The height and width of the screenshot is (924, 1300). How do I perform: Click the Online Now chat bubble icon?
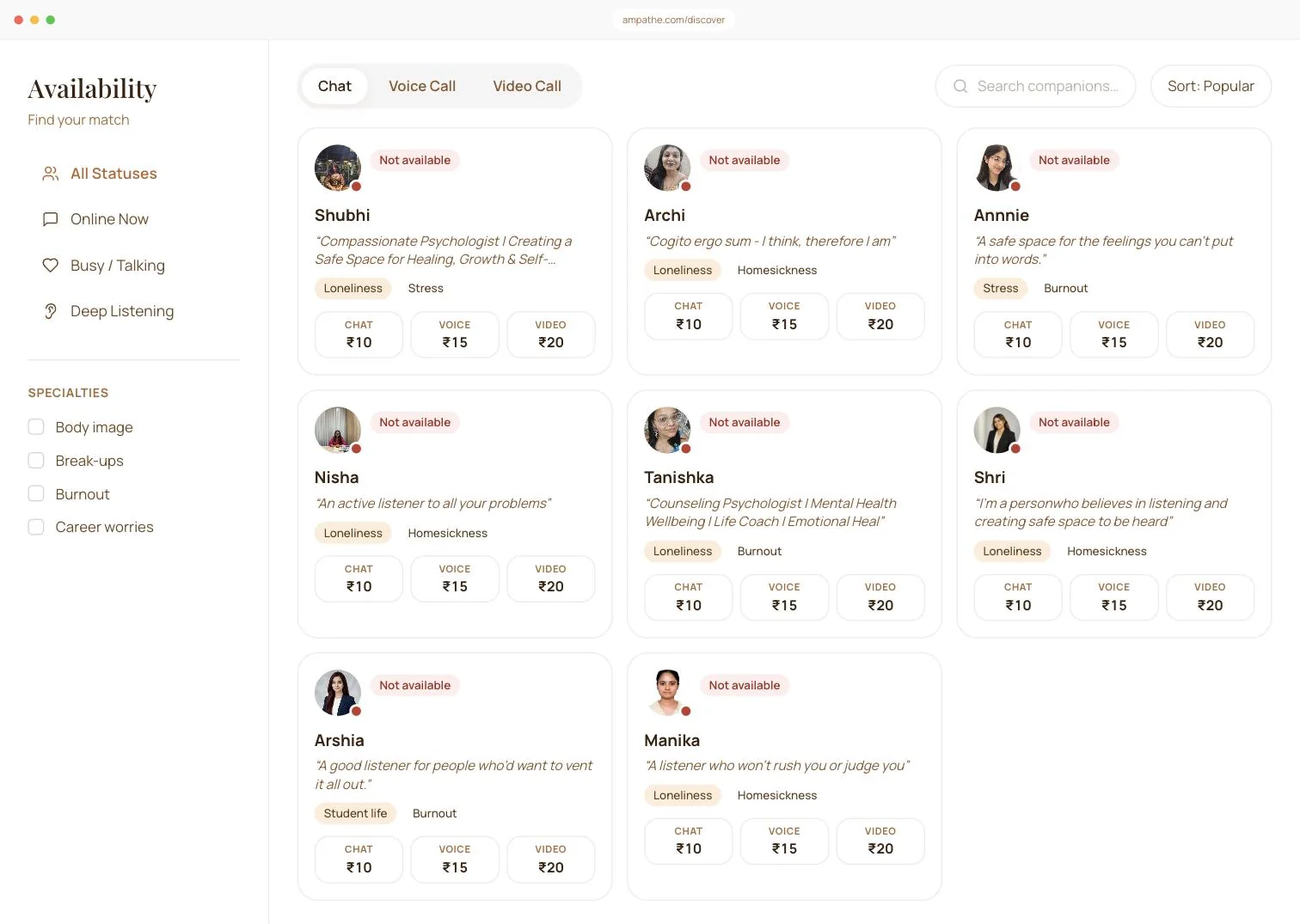coord(51,219)
